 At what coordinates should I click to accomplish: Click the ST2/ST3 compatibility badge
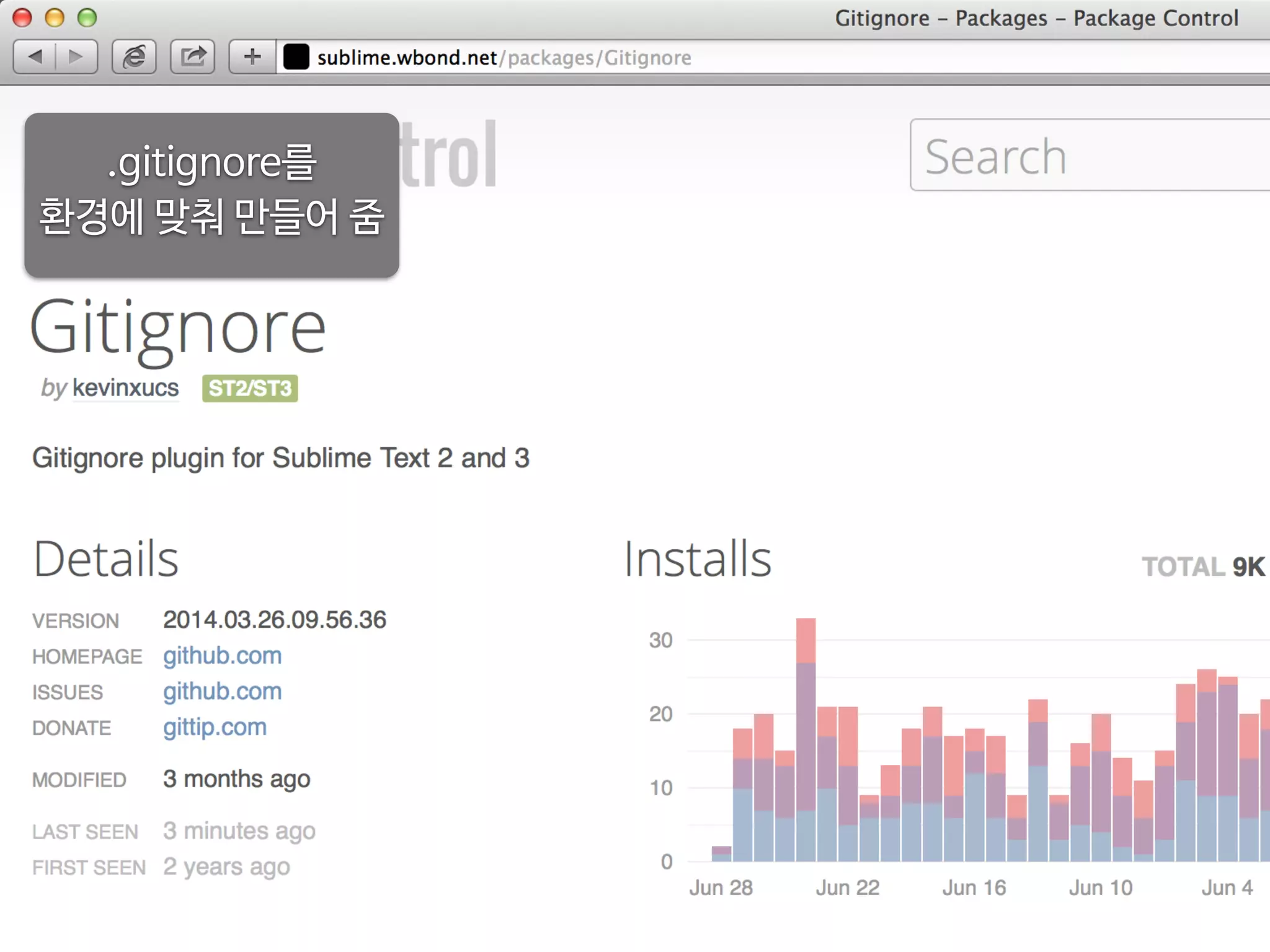tap(250, 389)
